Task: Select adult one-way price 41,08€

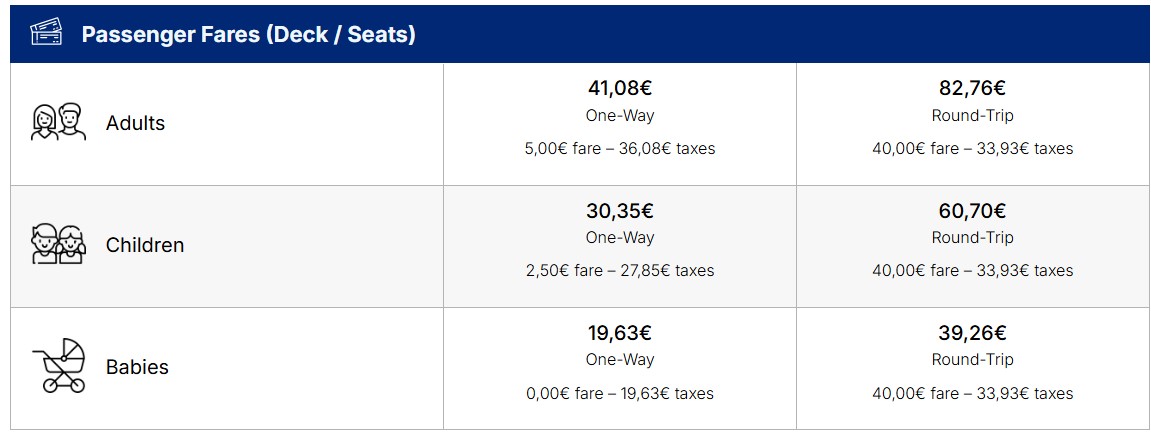Action: (x=620, y=88)
